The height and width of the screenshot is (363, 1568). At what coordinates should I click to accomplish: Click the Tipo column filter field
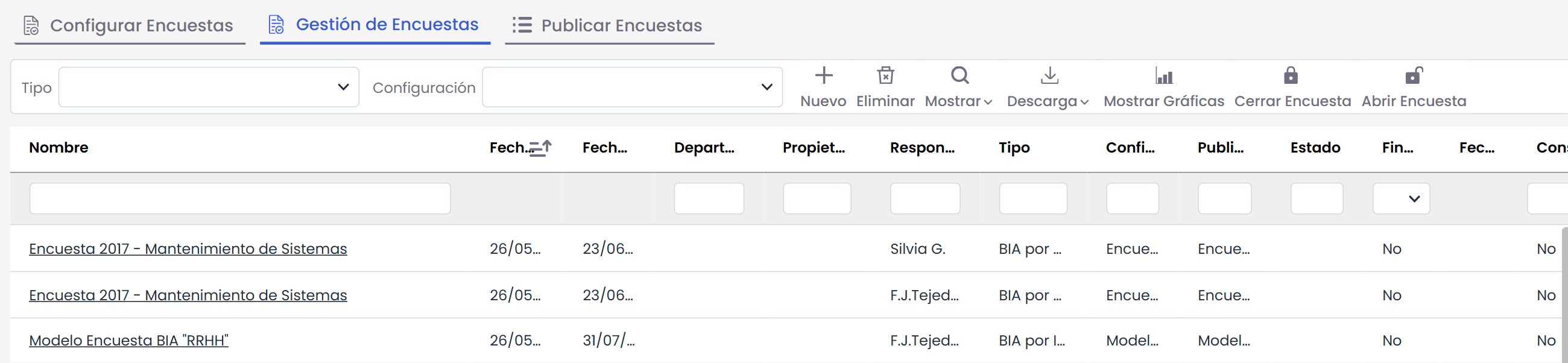click(1032, 198)
